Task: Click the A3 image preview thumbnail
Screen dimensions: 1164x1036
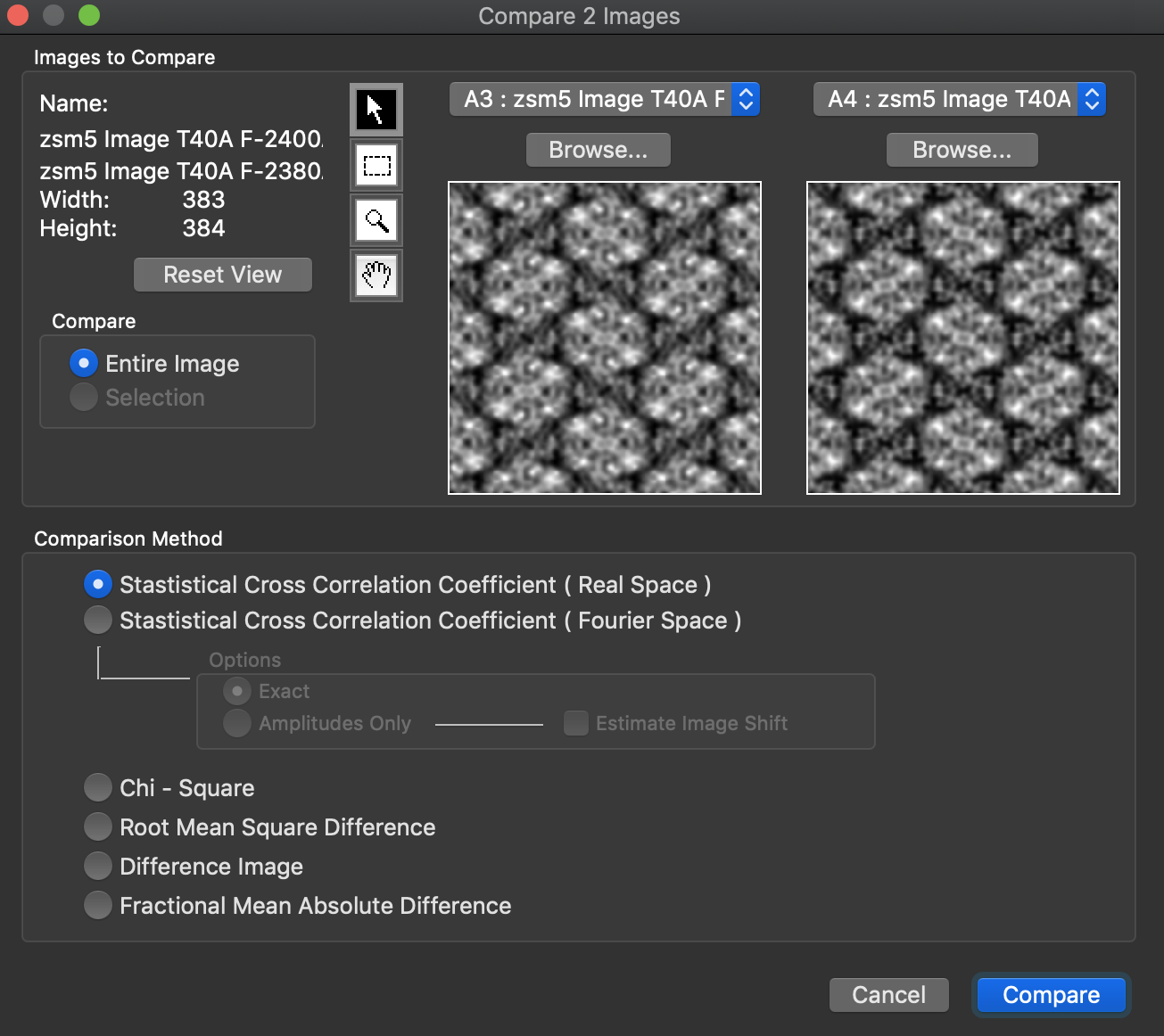Action: [605, 338]
